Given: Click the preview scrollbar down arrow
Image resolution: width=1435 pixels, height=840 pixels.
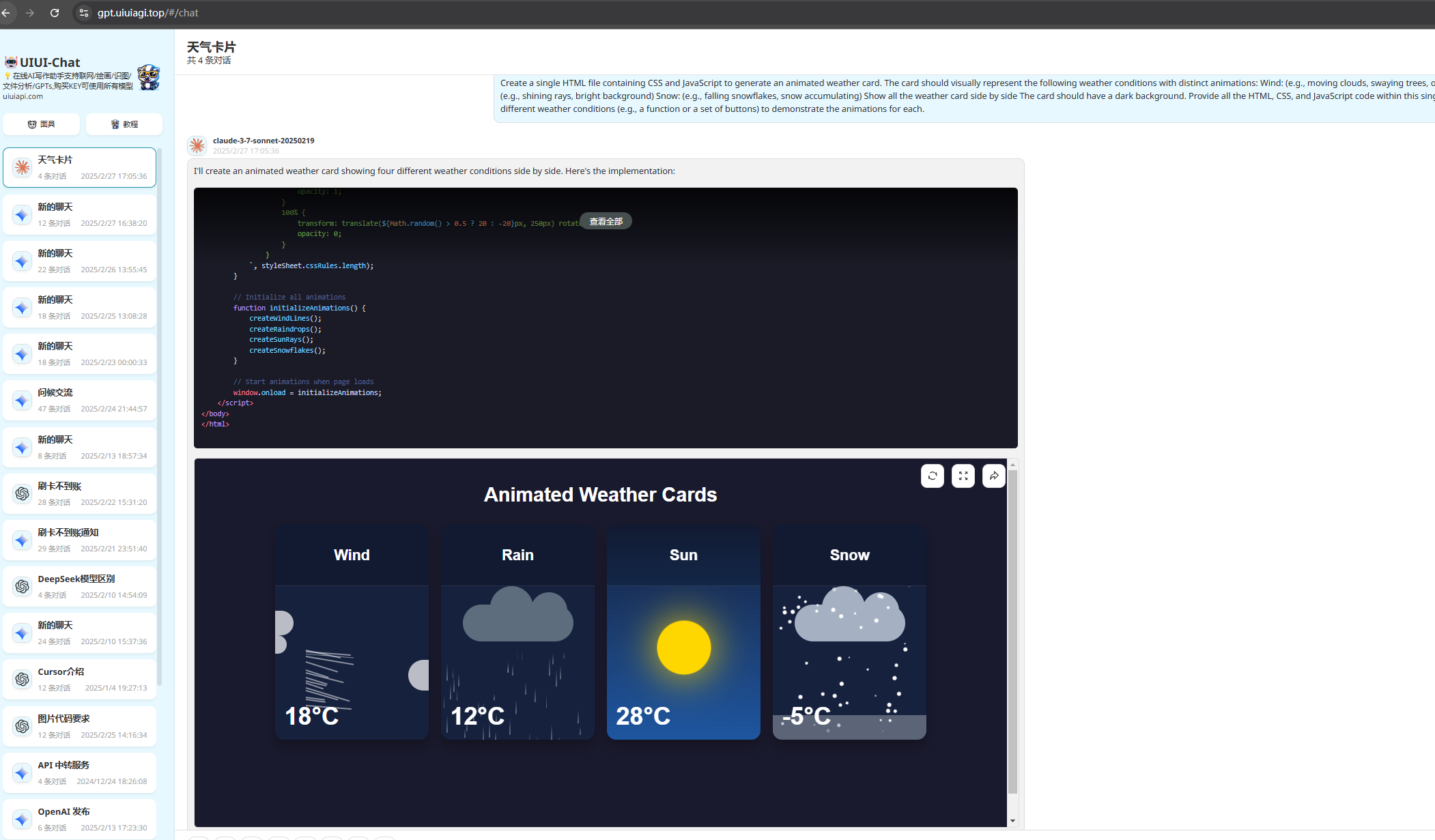Looking at the screenshot, I should point(1012,821).
